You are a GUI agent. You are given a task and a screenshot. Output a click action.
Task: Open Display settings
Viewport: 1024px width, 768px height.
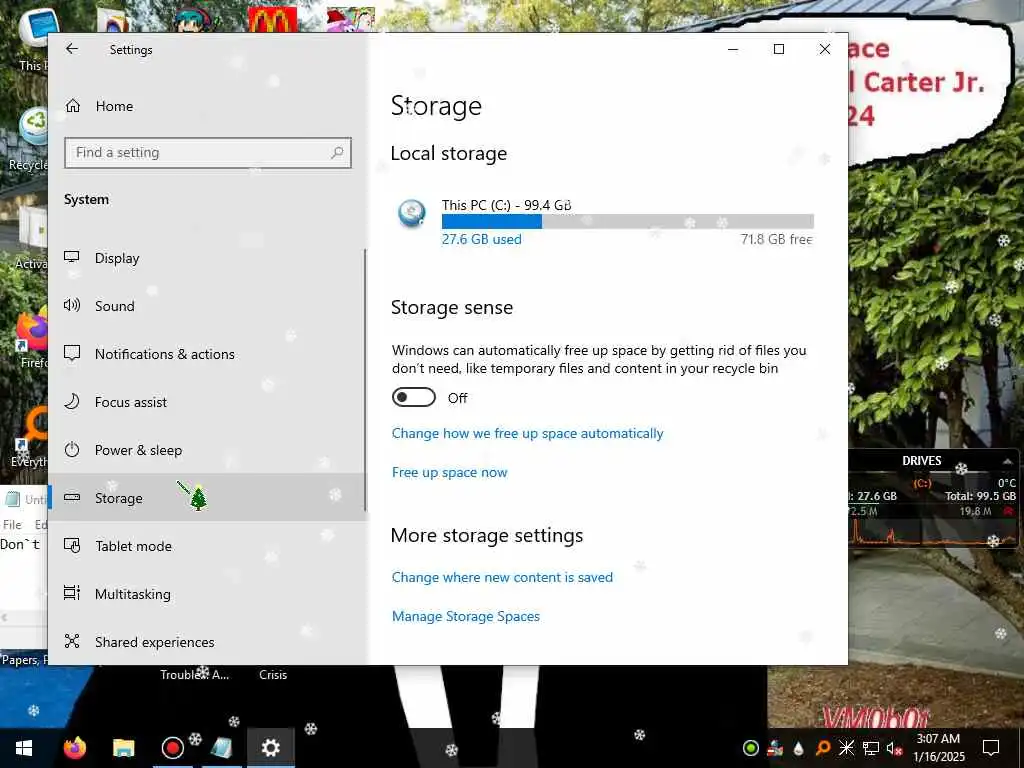pos(208,258)
